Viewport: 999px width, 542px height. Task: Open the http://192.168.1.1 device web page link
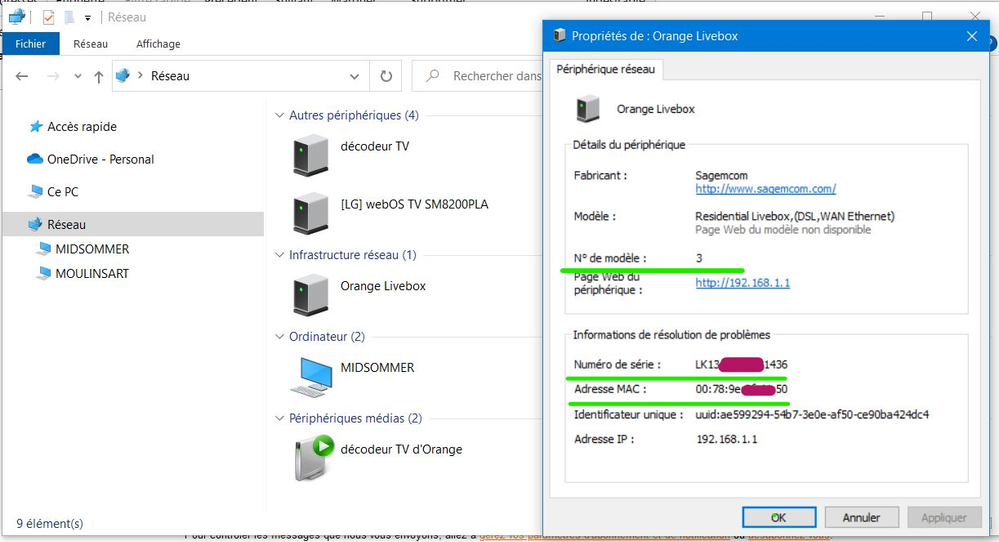pos(742,283)
